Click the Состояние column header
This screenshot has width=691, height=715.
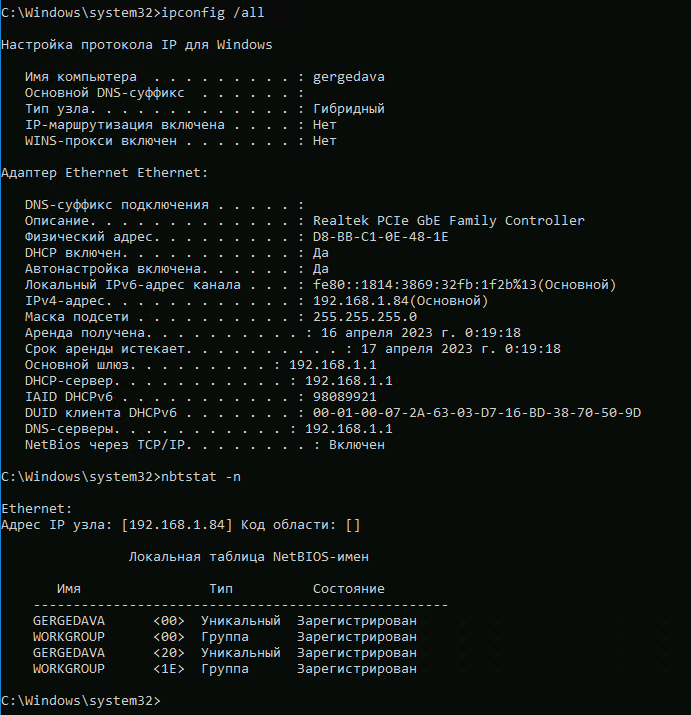(x=348, y=589)
